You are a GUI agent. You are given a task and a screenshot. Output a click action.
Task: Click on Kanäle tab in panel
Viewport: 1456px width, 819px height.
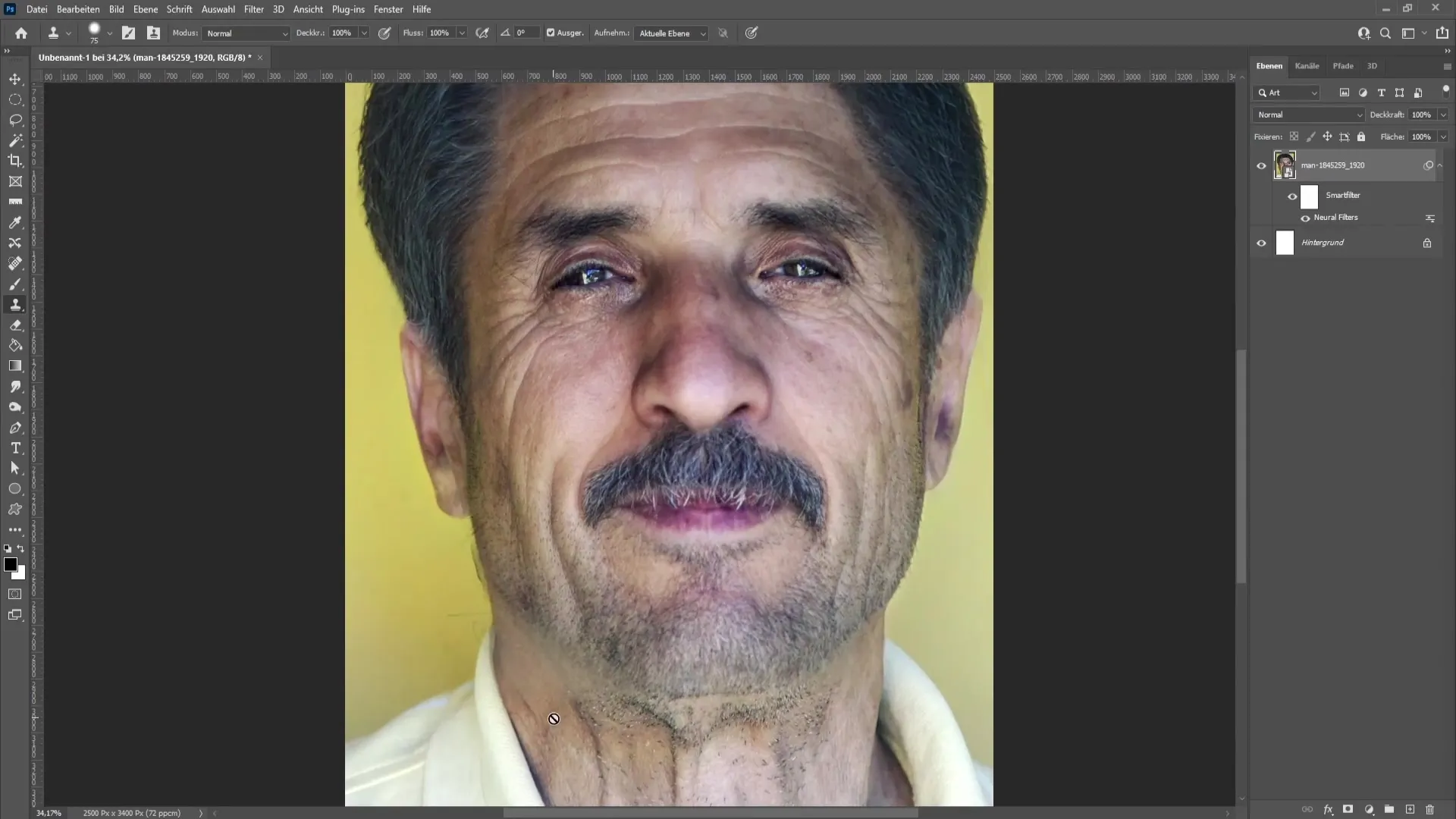[1307, 66]
